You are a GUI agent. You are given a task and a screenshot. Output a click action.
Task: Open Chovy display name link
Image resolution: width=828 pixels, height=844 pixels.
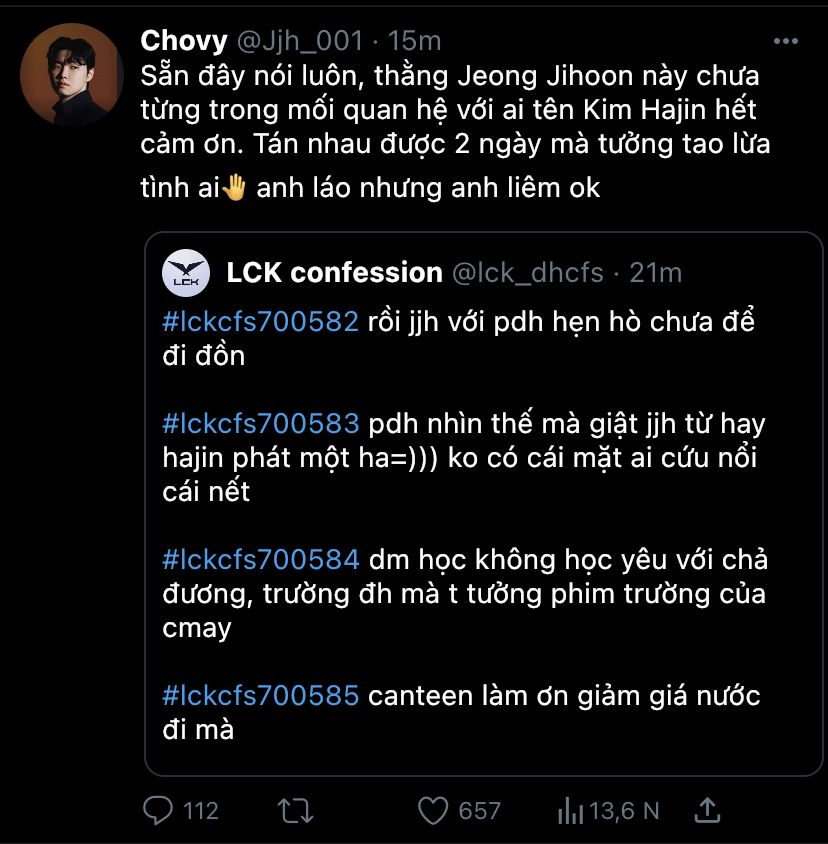pyautogui.click(x=182, y=41)
